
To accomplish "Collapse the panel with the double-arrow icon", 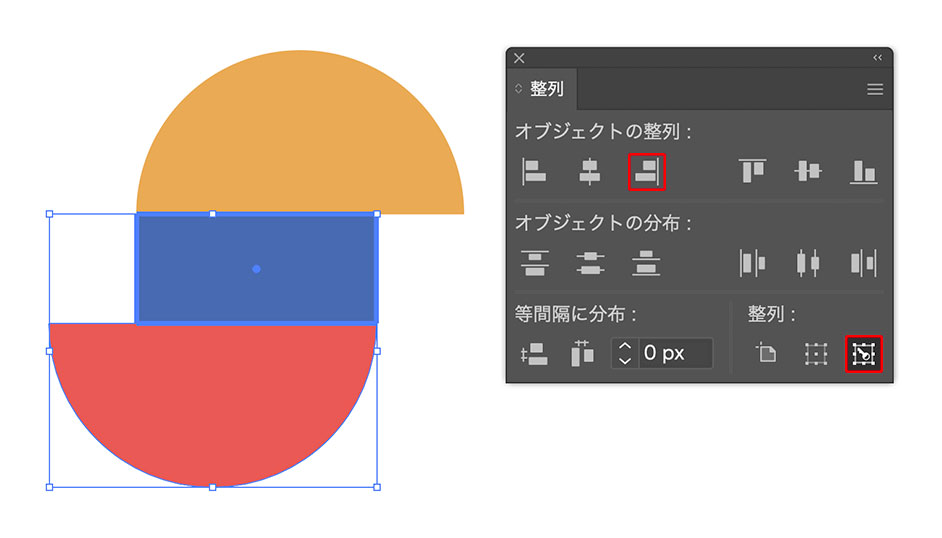I will click(878, 58).
